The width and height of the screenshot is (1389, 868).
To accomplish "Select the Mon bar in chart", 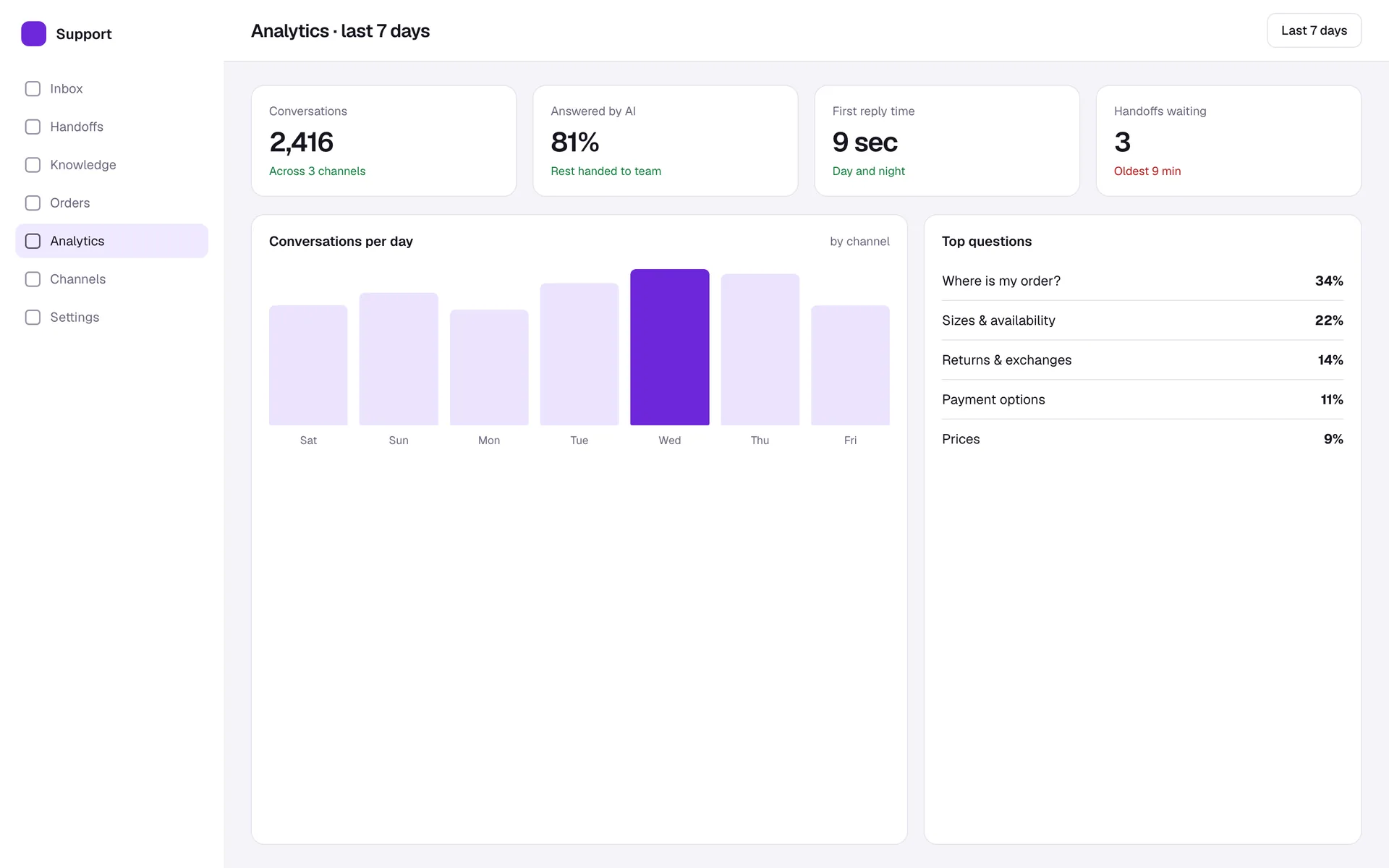I will click(x=489, y=367).
